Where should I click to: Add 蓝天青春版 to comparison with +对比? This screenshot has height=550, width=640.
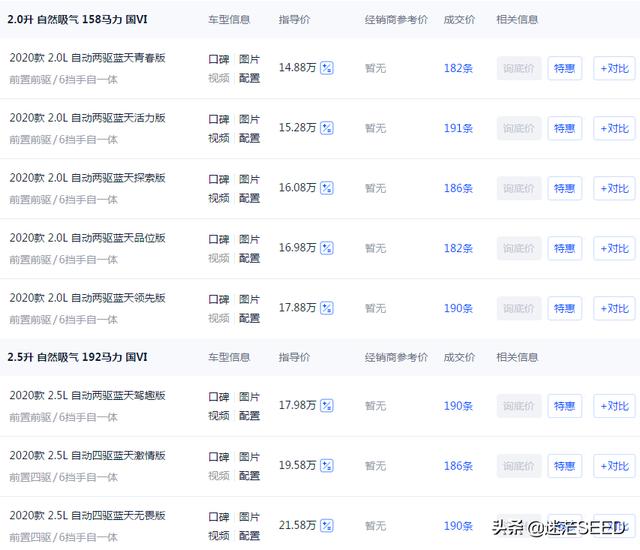click(614, 68)
